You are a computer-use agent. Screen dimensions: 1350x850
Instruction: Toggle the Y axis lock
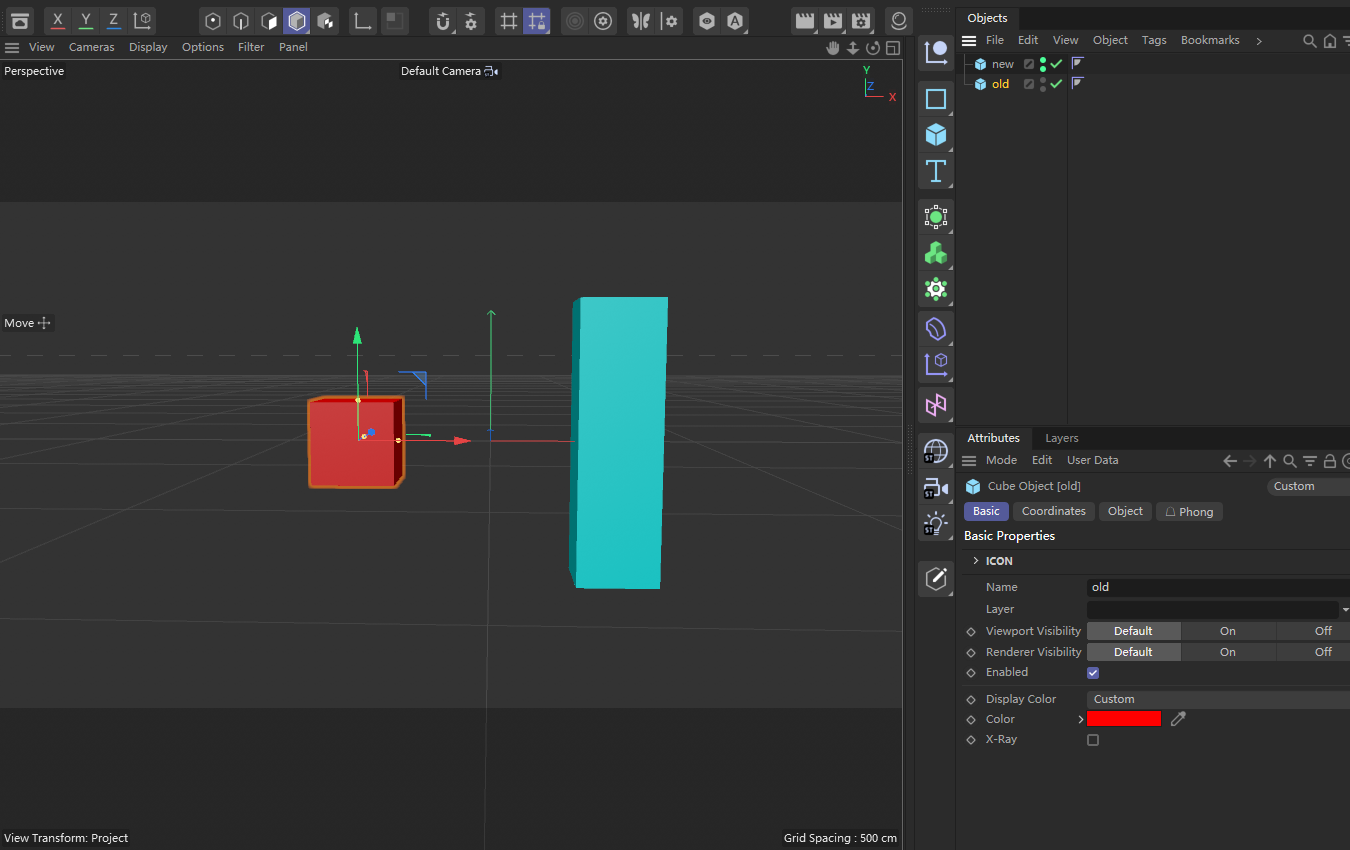click(86, 20)
